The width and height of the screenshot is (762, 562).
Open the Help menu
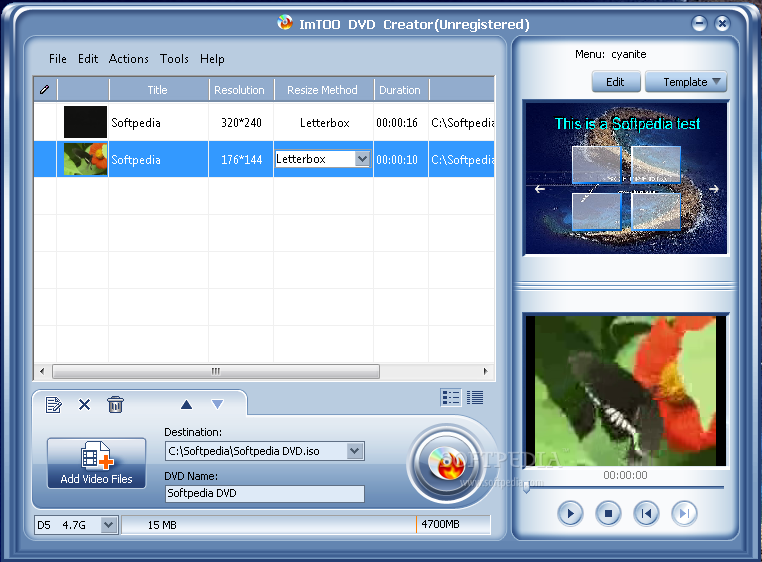tap(212, 59)
